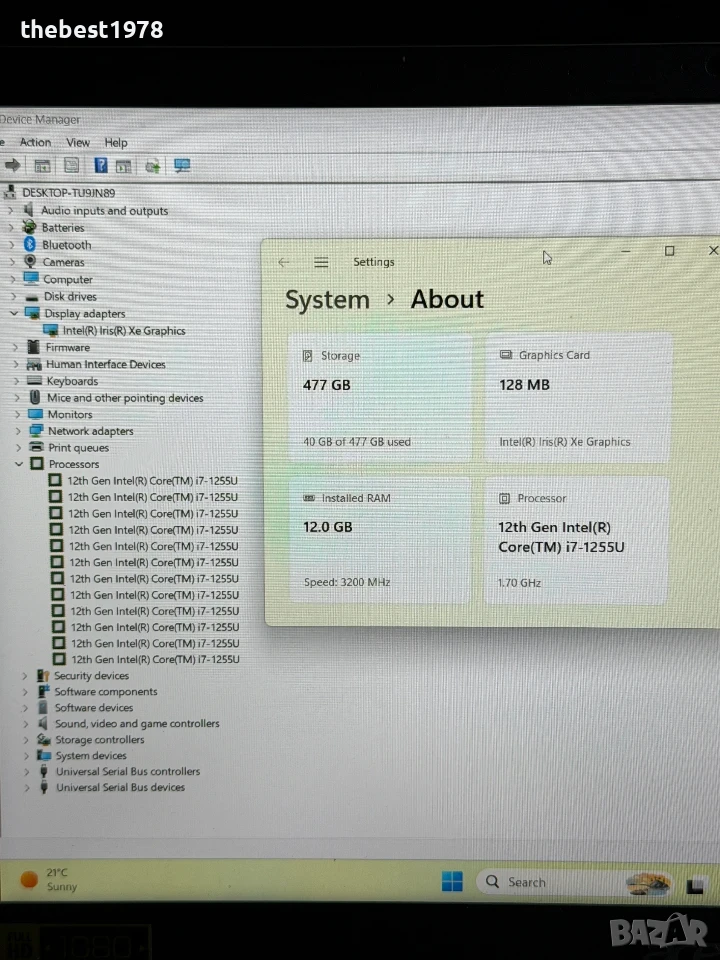Screen dimensions: 720x960
Task: Select Network adapters tree item
Action: [91, 431]
